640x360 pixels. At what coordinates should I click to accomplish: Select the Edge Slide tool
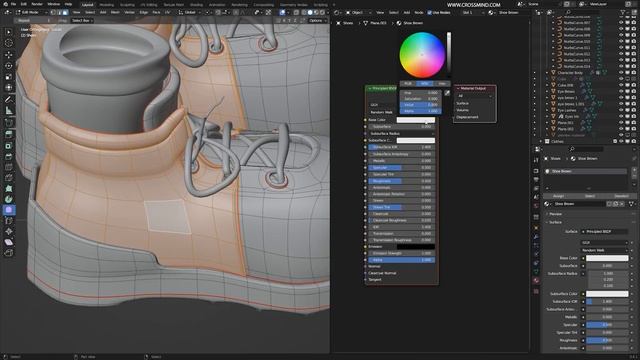(x=9, y=221)
